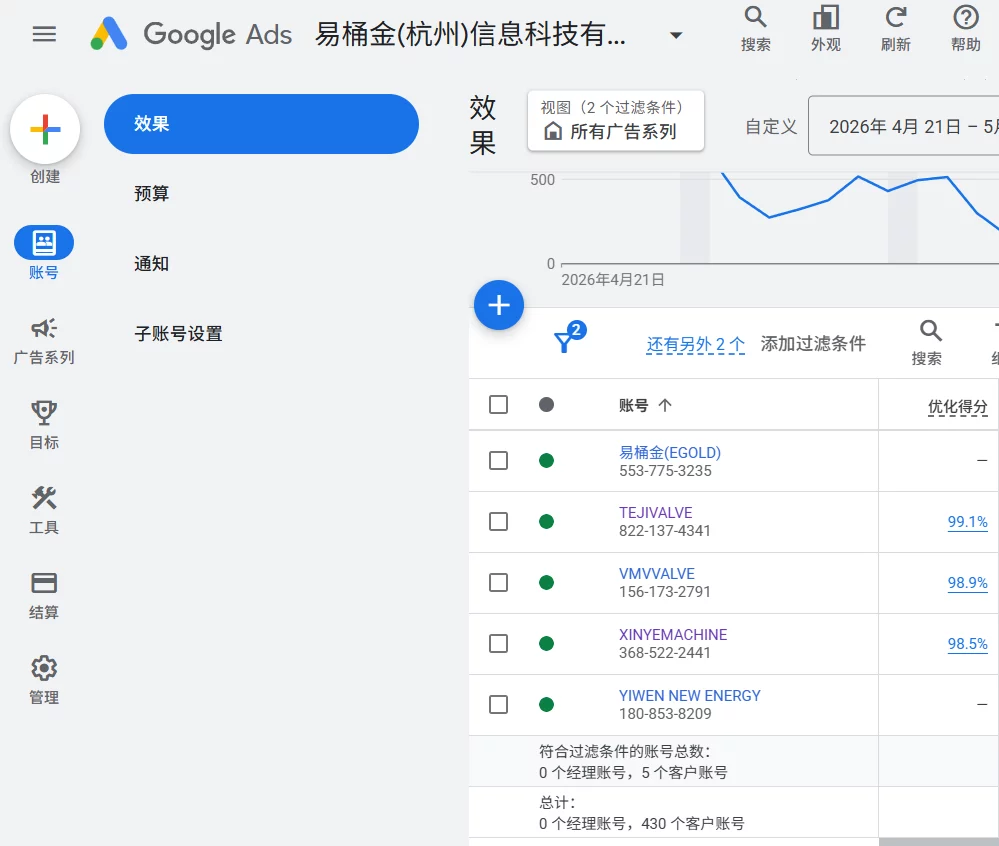999x846 pixels.
Task: Click the multicolor 创建 plus button
Action: 45,129
